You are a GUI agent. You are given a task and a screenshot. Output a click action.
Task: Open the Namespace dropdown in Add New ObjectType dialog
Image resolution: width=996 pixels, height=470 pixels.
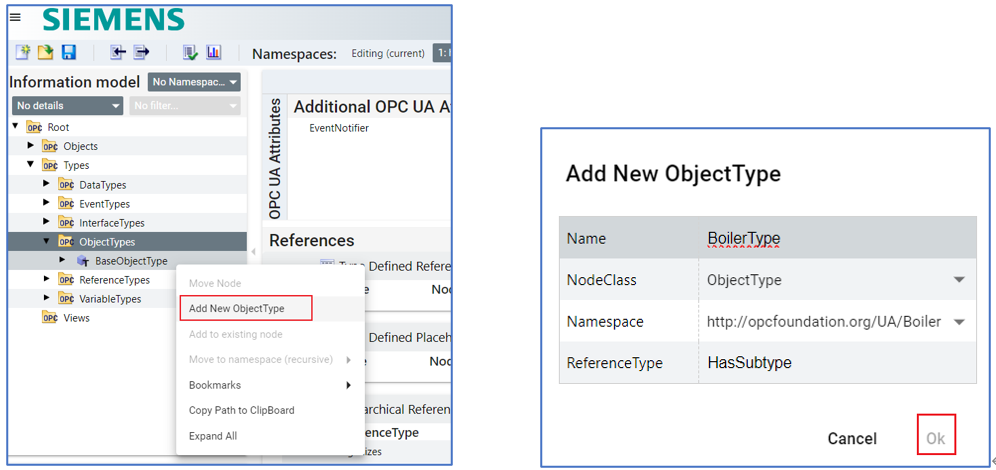837,321
